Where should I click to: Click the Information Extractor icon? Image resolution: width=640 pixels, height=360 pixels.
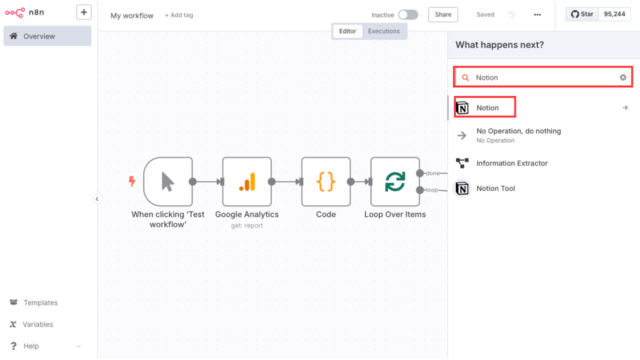pyautogui.click(x=462, y=163)
